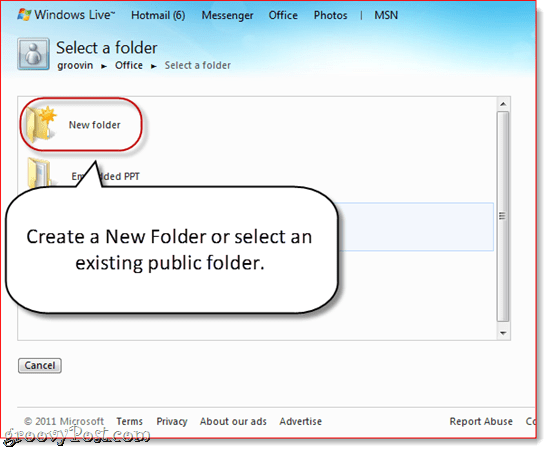
Task: Open About our ads link
Action: [x=233, y=421]
